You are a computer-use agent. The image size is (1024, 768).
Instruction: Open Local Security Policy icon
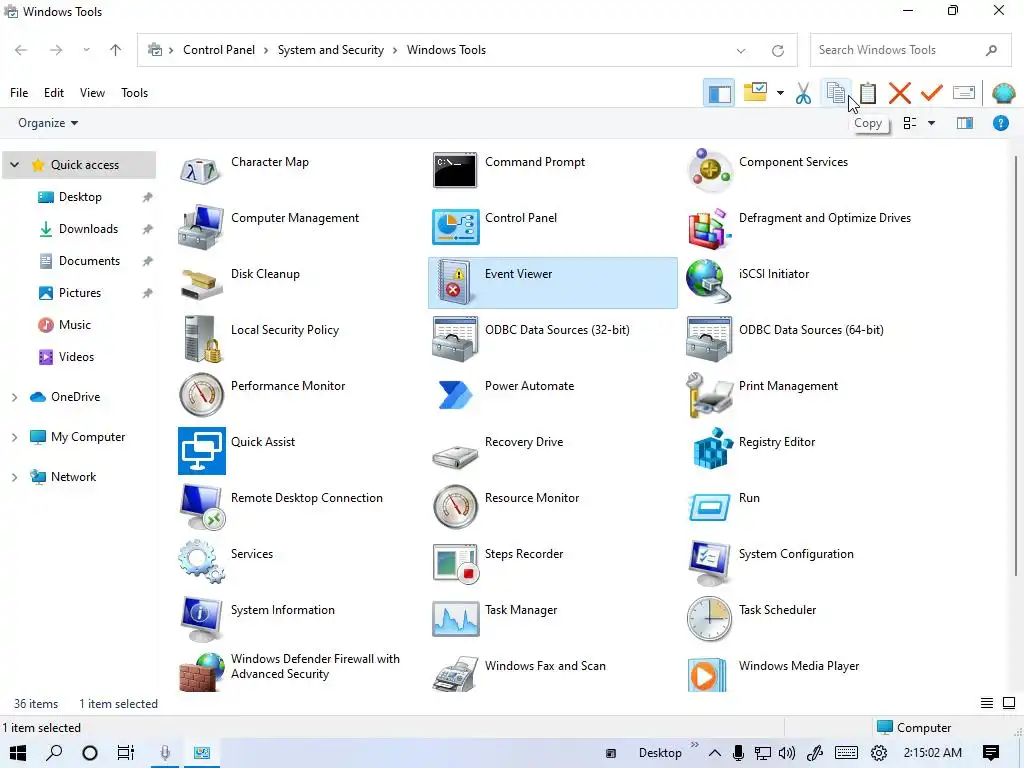coord(201,338)
